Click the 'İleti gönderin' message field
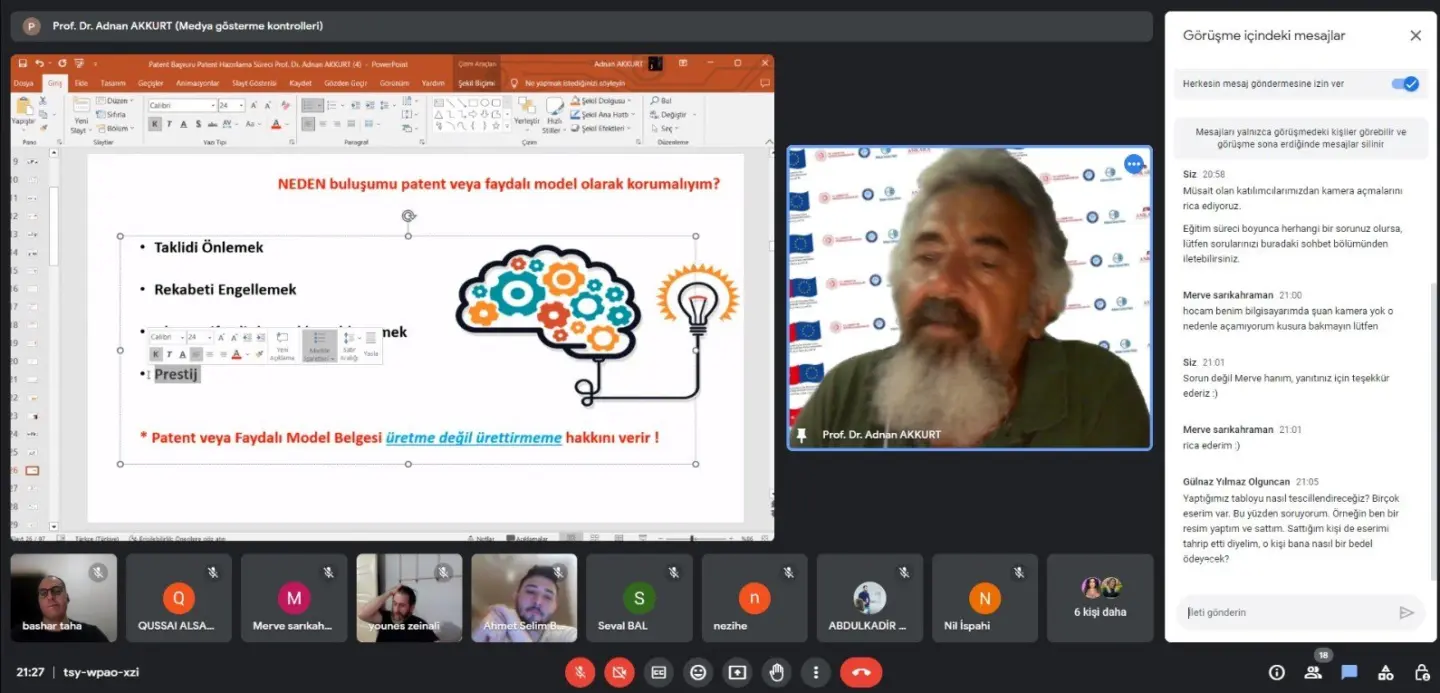Viewport: 1440px width, 693px height. [x=1287, y=613]
